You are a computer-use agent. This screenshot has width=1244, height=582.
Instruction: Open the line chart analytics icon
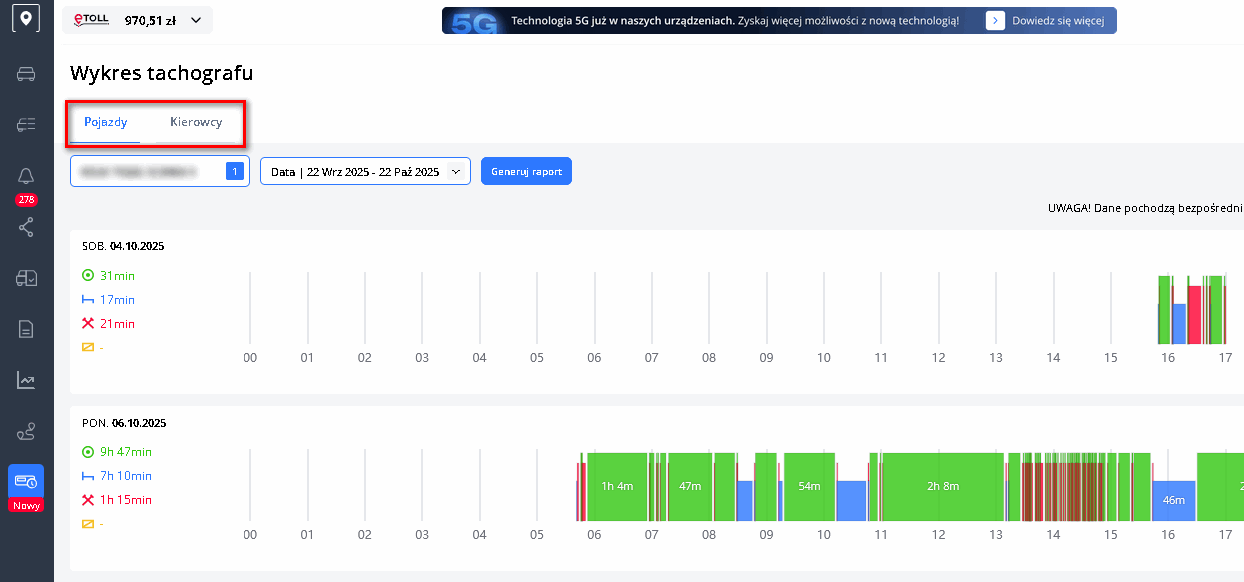tap(26, 380)
